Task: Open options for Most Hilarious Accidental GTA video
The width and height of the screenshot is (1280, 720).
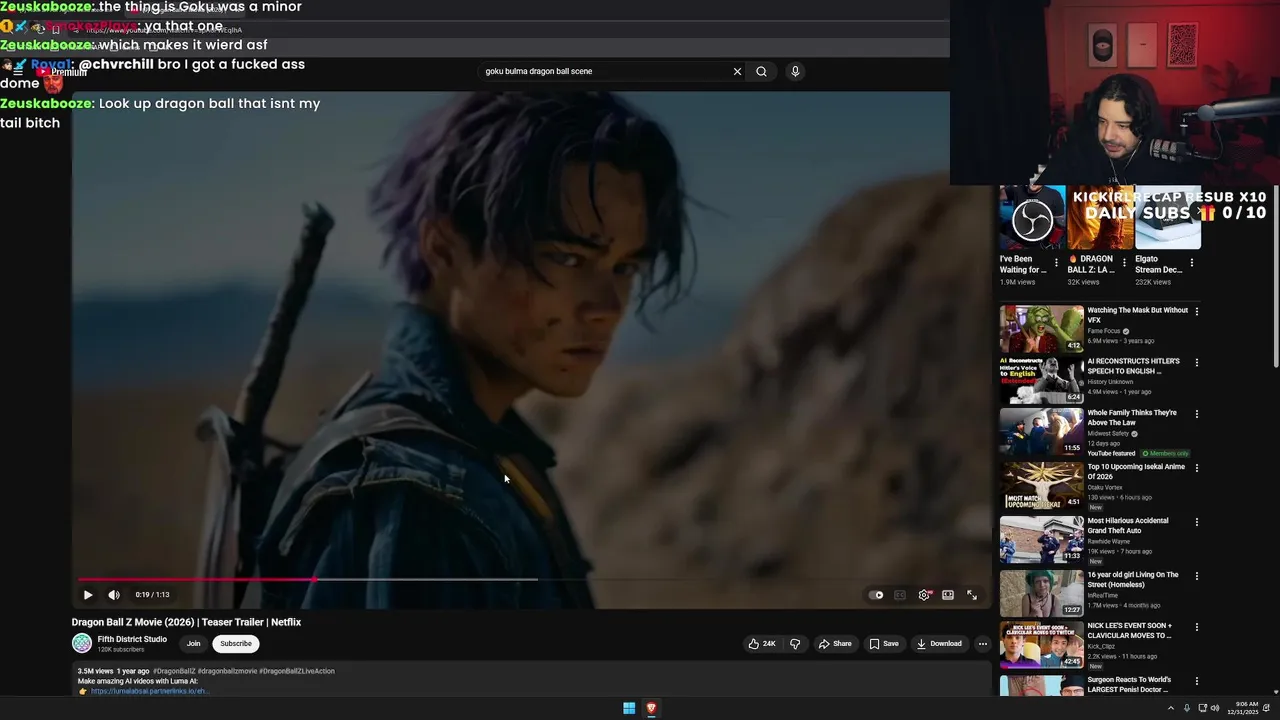Action: pyautogui.click(x=1196, y=521)
